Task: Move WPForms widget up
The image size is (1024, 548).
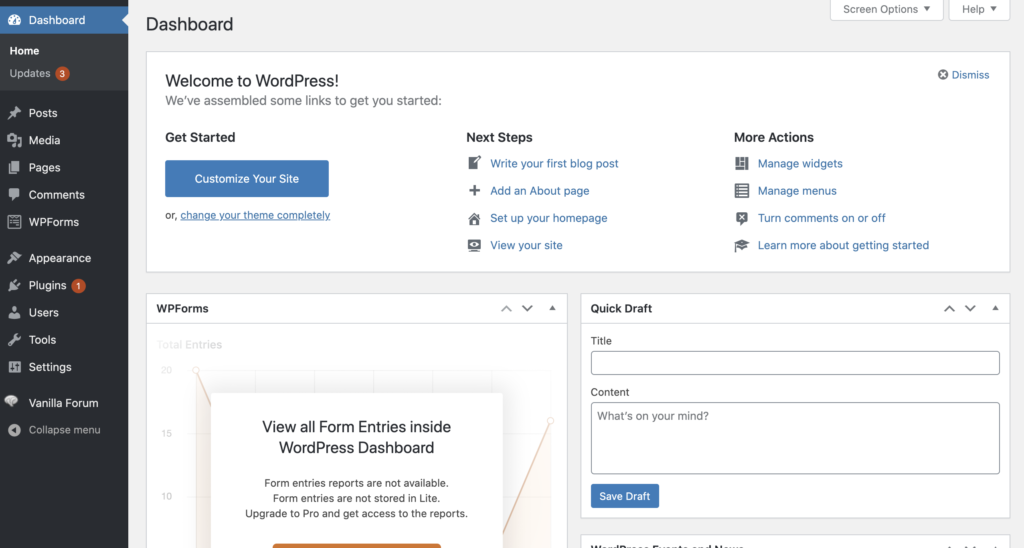Action: [506, 308]
